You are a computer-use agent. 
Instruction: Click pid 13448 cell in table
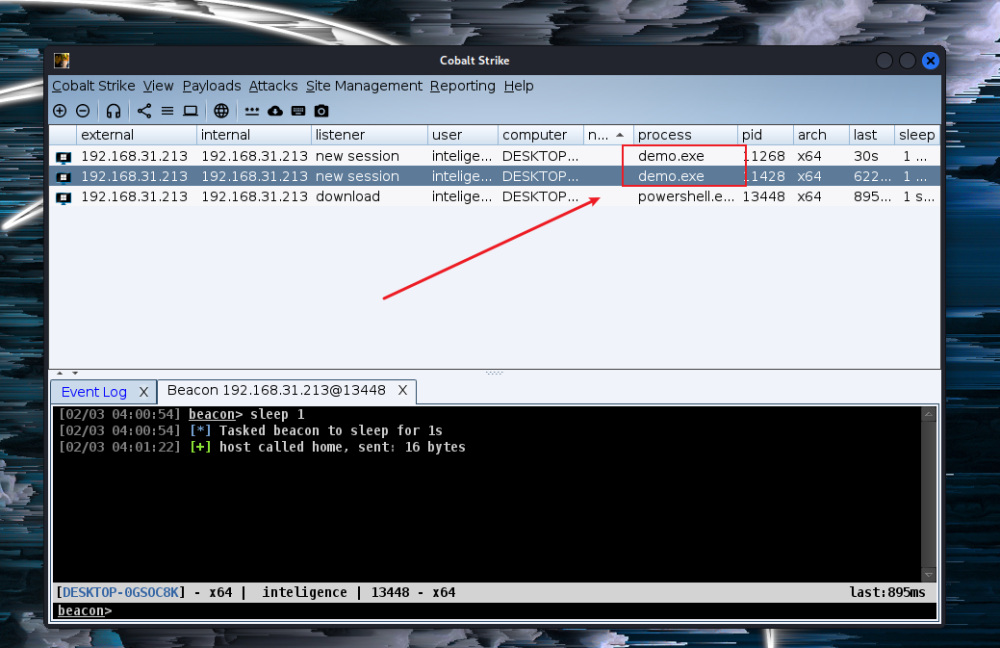[763, 196]
